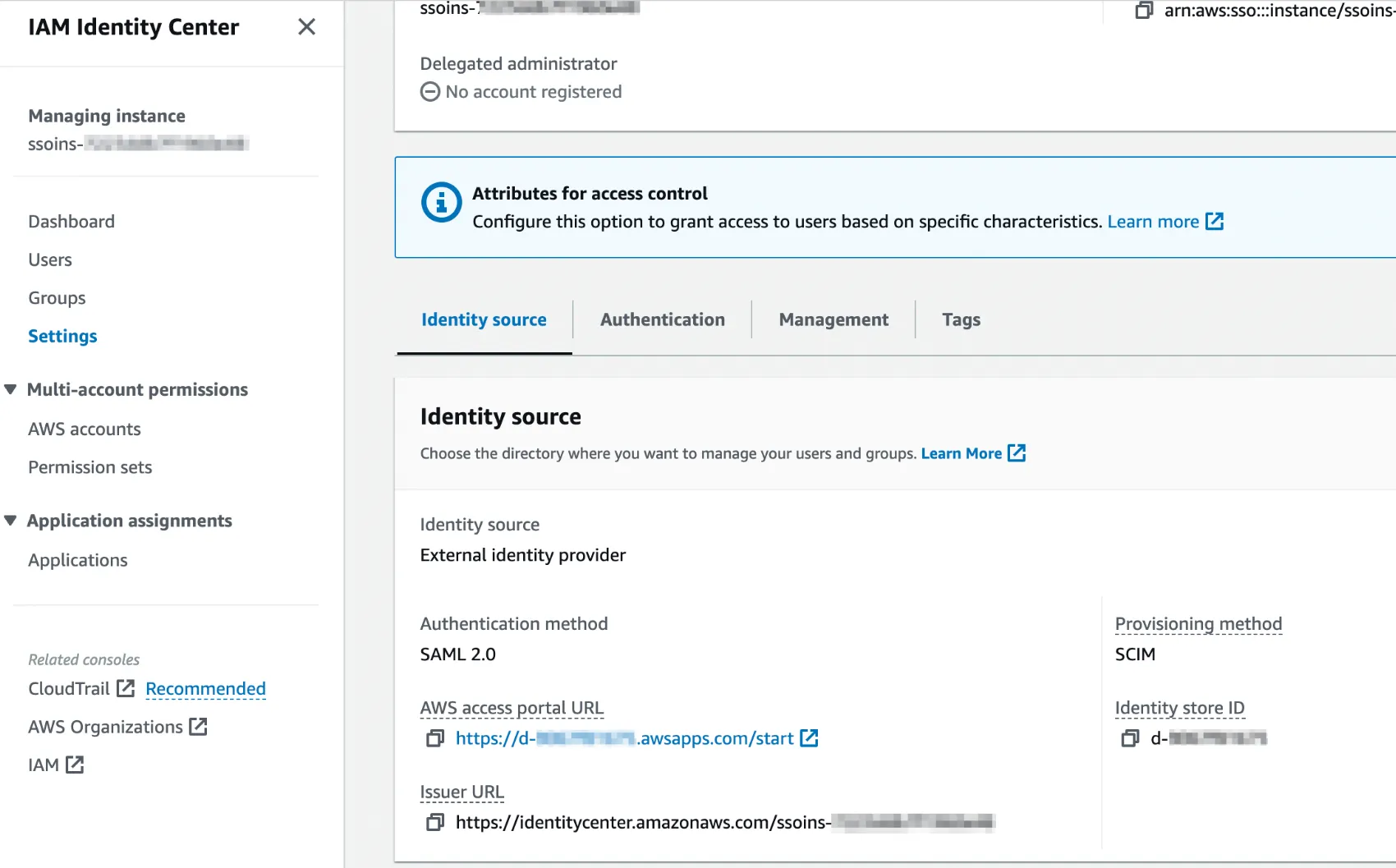Open the Tags tab
The height and width of the screenshot is (868, 1396).
point(961,319)
